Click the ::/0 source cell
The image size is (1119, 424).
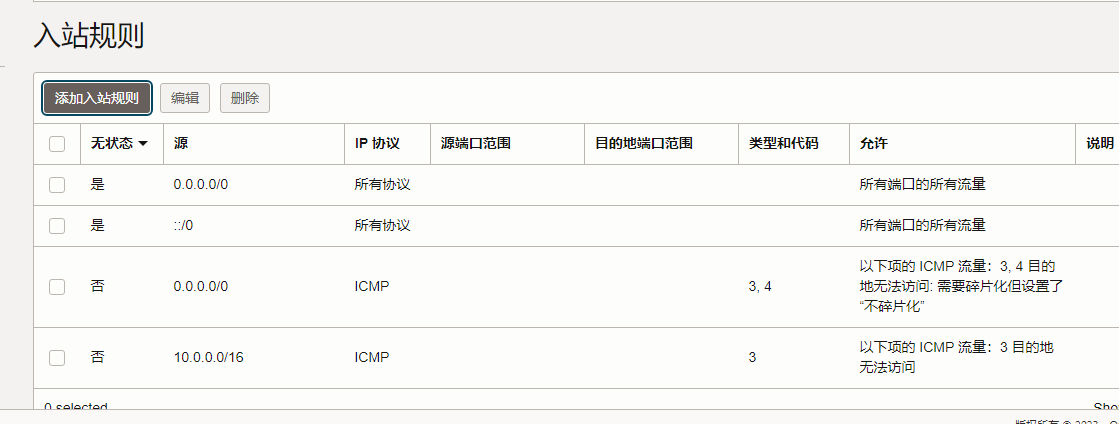(x=183, y=226)
